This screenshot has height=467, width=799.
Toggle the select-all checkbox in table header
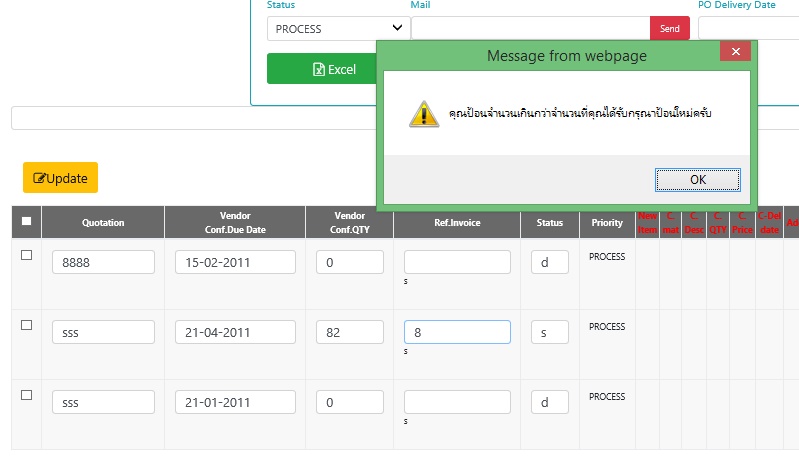coord(26,221)
